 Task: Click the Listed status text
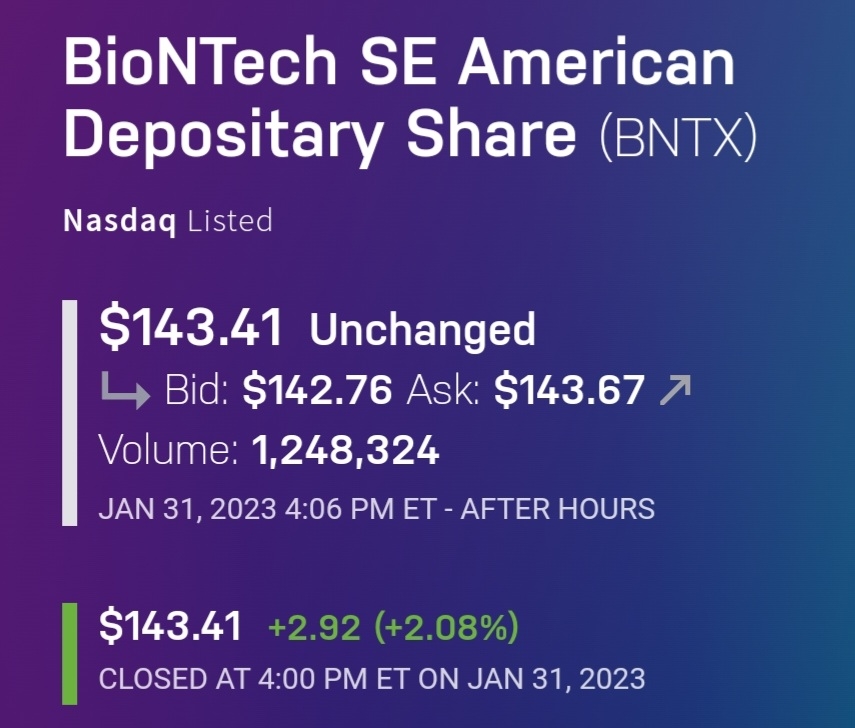(229, 220)
